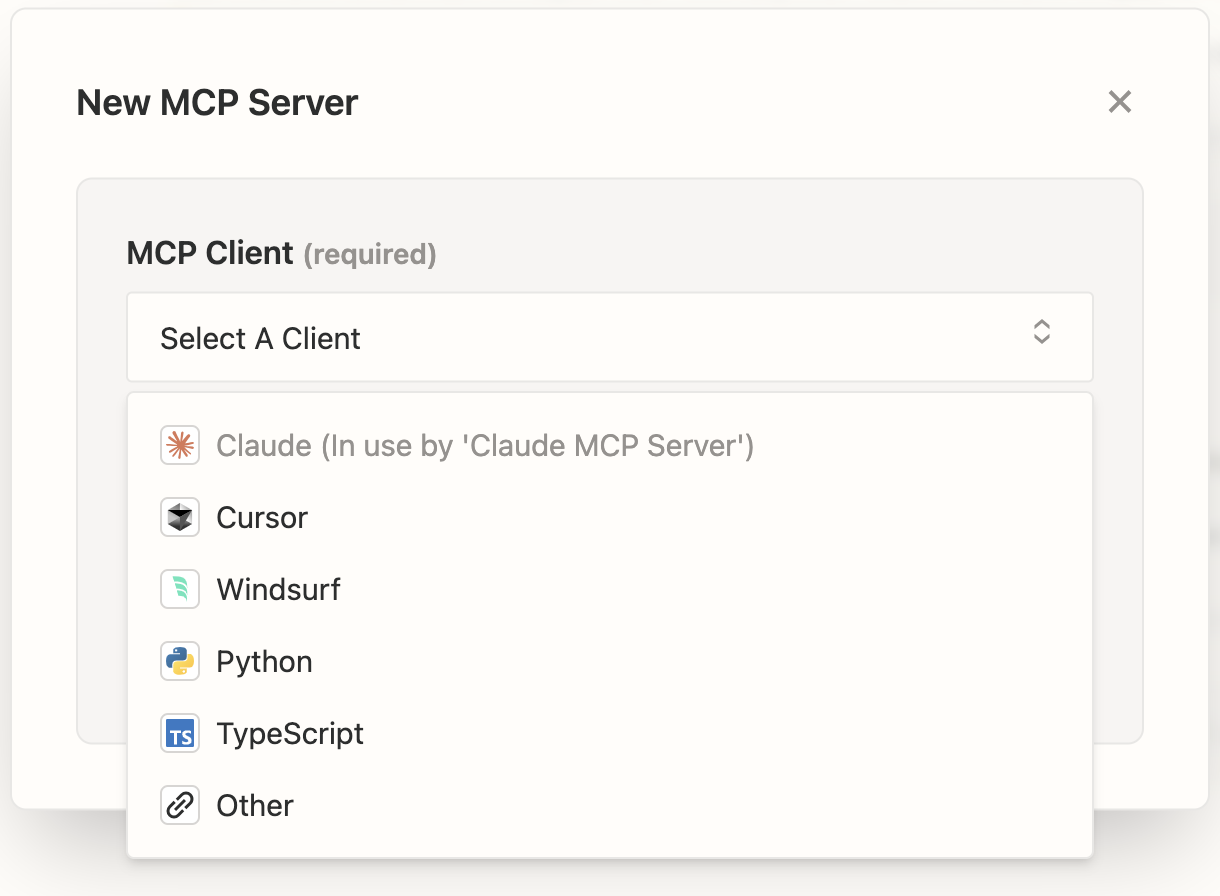Click the Cursor cube icon

(x=180, y=517)
